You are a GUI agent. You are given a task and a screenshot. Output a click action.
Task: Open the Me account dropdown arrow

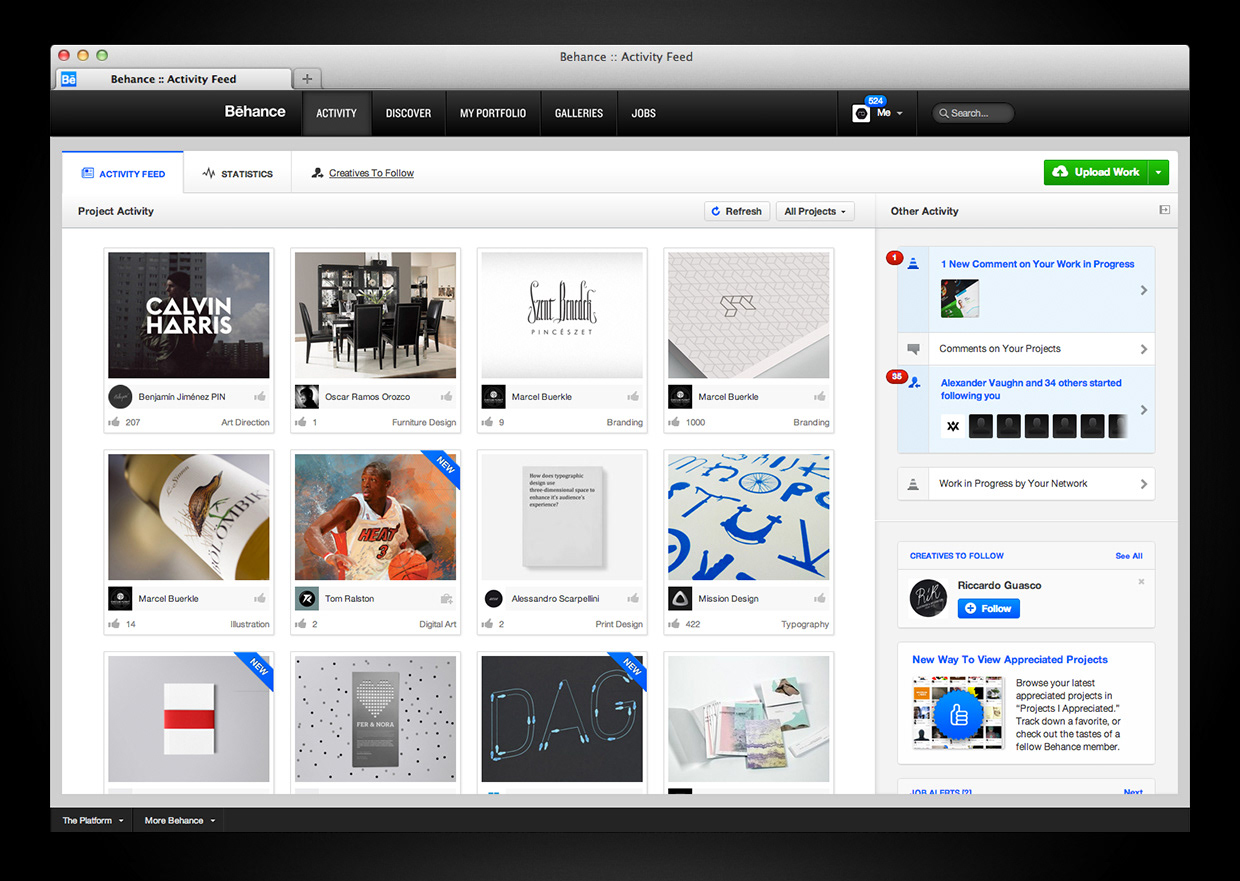point(899,114)
